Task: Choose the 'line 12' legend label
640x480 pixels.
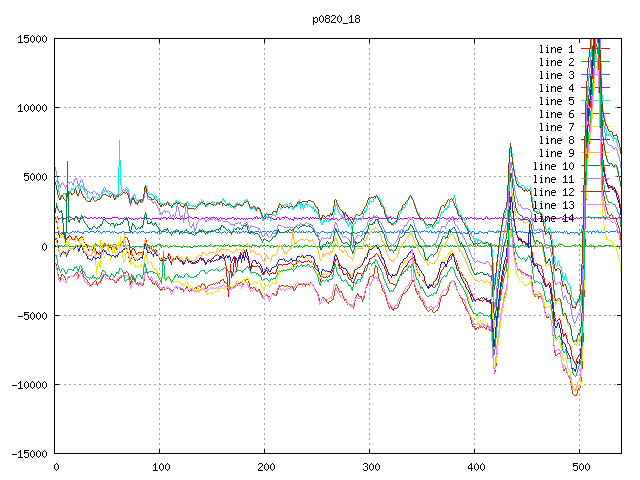Action: [553, 192]
